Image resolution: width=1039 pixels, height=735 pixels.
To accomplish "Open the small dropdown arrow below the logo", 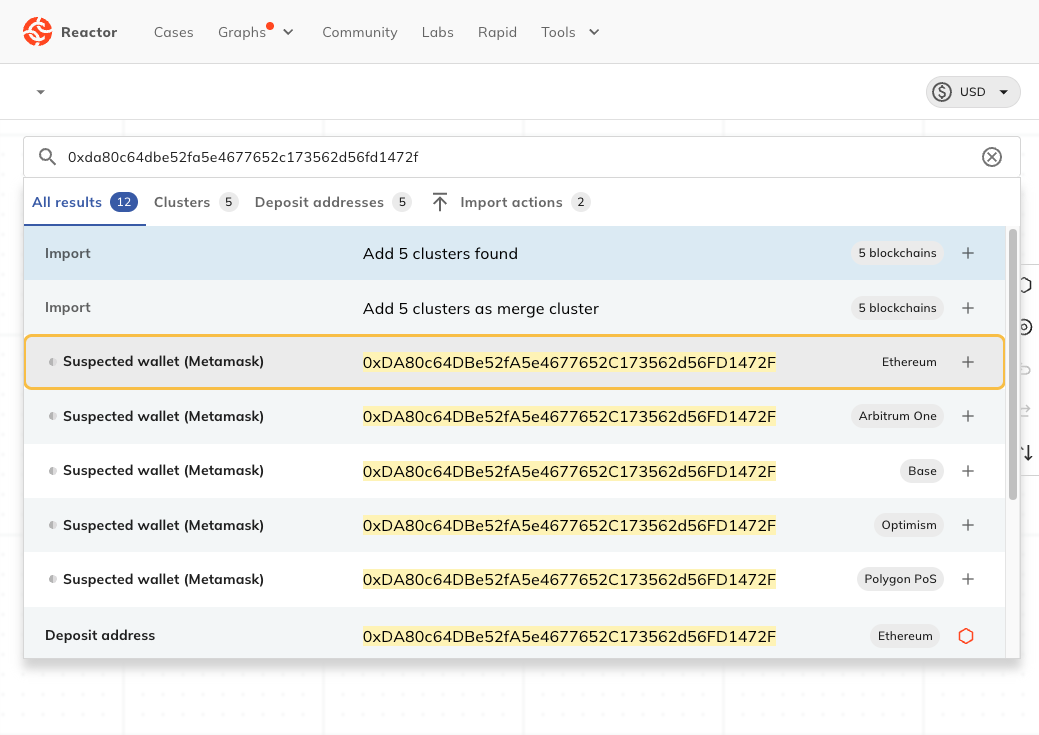I will 40,92.
